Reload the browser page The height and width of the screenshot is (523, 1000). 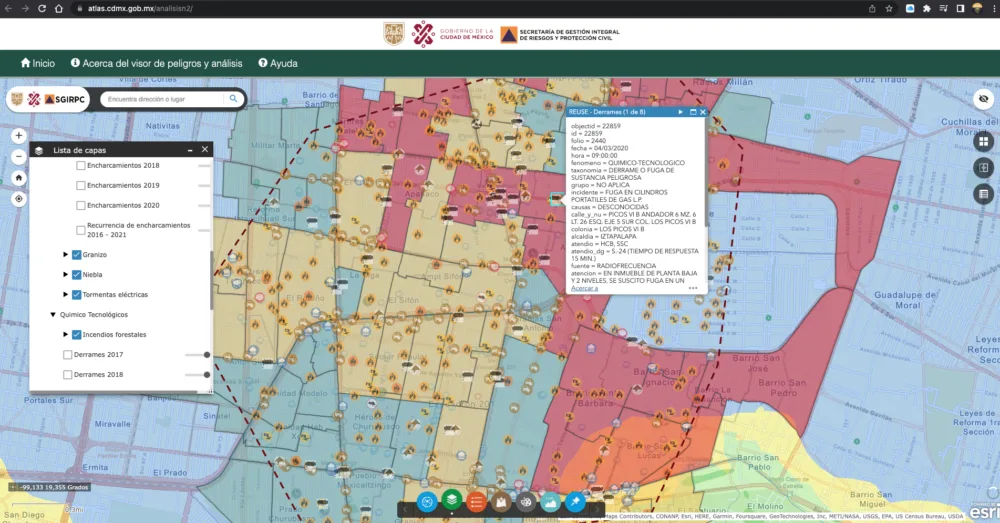pos(41,8)
